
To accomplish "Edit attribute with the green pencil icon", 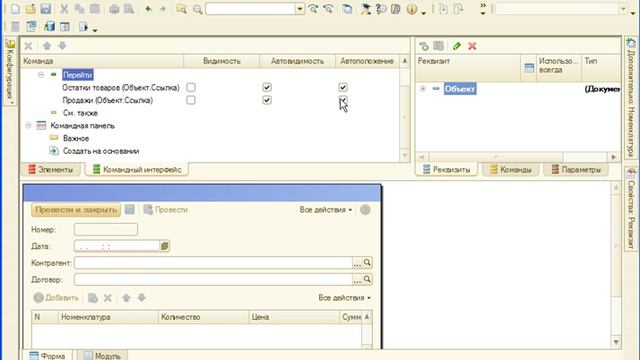I will (x=457, y=46).
